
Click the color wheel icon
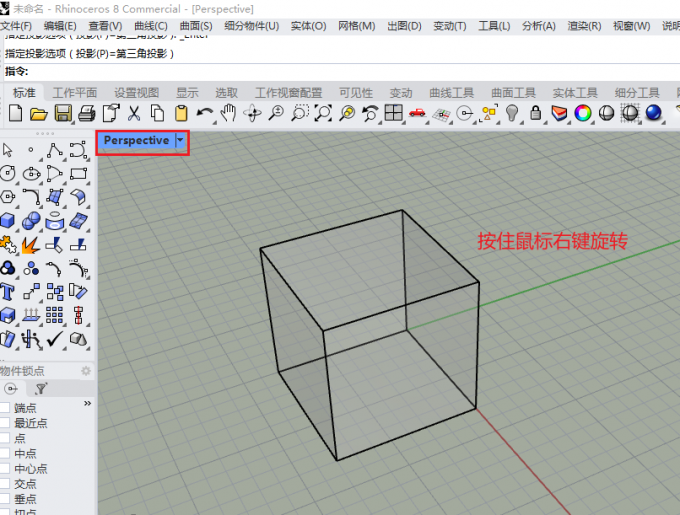tap(583, 114)
